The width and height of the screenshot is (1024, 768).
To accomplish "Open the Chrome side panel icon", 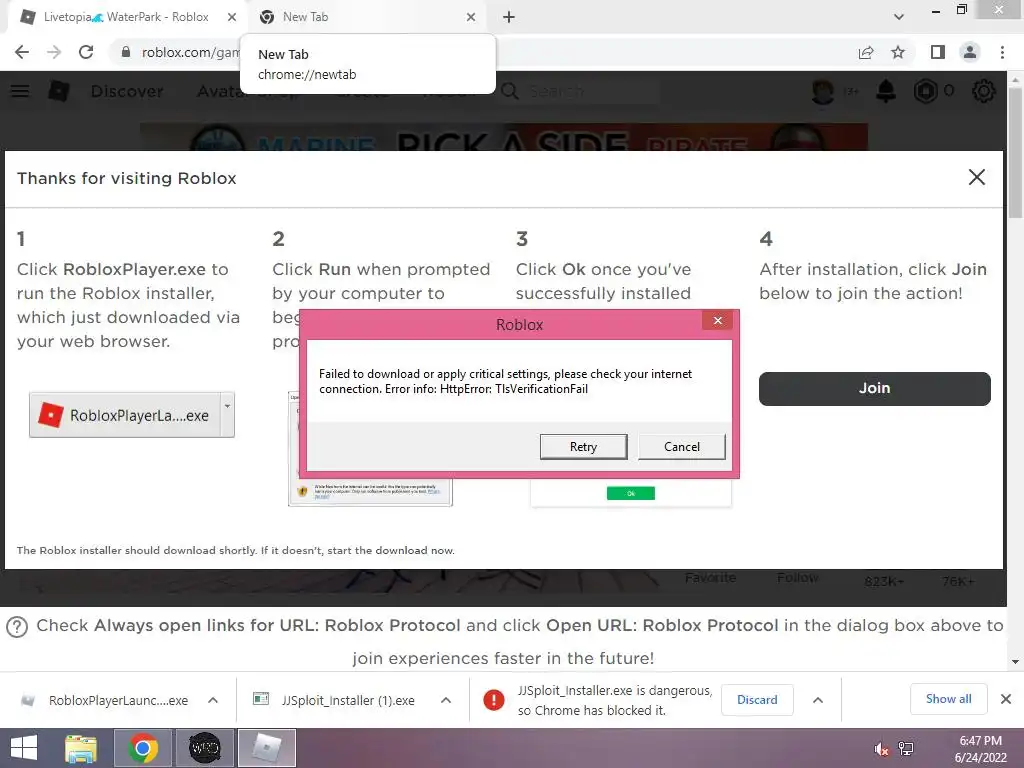I will pyautogui.click(x=938, y=52).
